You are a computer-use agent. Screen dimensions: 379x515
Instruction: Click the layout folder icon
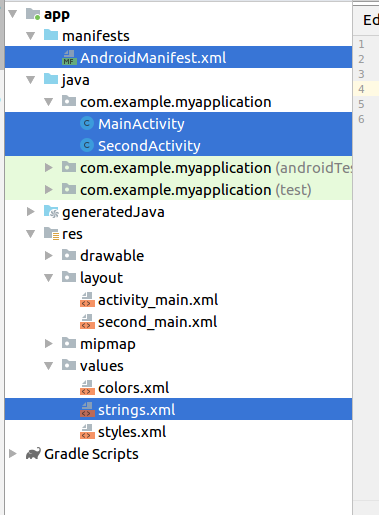point(69,277)
